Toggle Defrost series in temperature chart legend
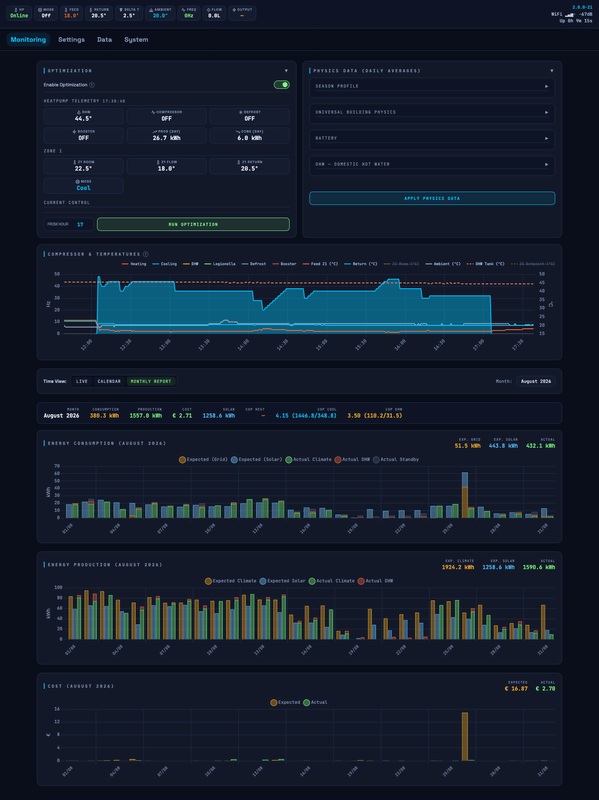Image resolution: width=599 pixels, height=800 pixels. pos(254,264)
